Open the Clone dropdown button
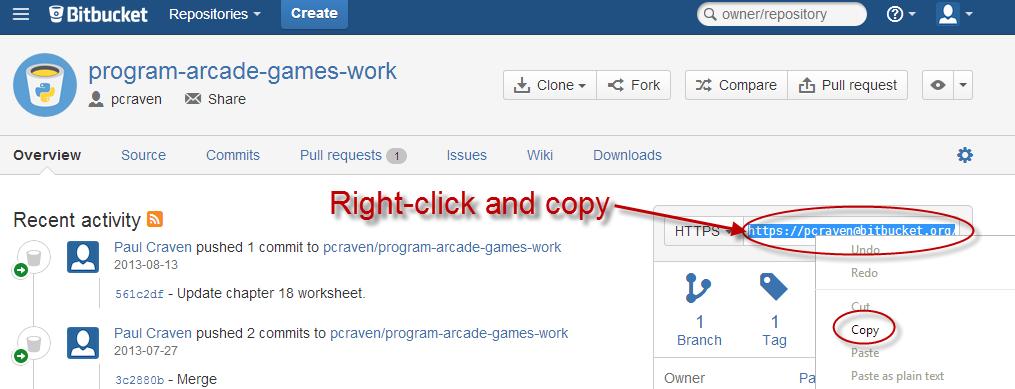Viewport: 1015px width, 389px height. click(550, 85)
